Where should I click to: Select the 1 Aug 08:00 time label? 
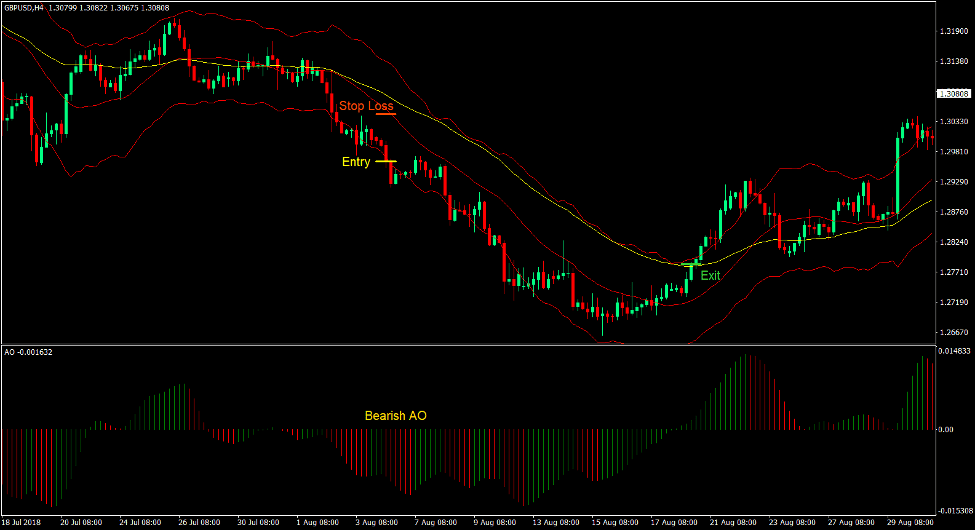click(318, 523)
